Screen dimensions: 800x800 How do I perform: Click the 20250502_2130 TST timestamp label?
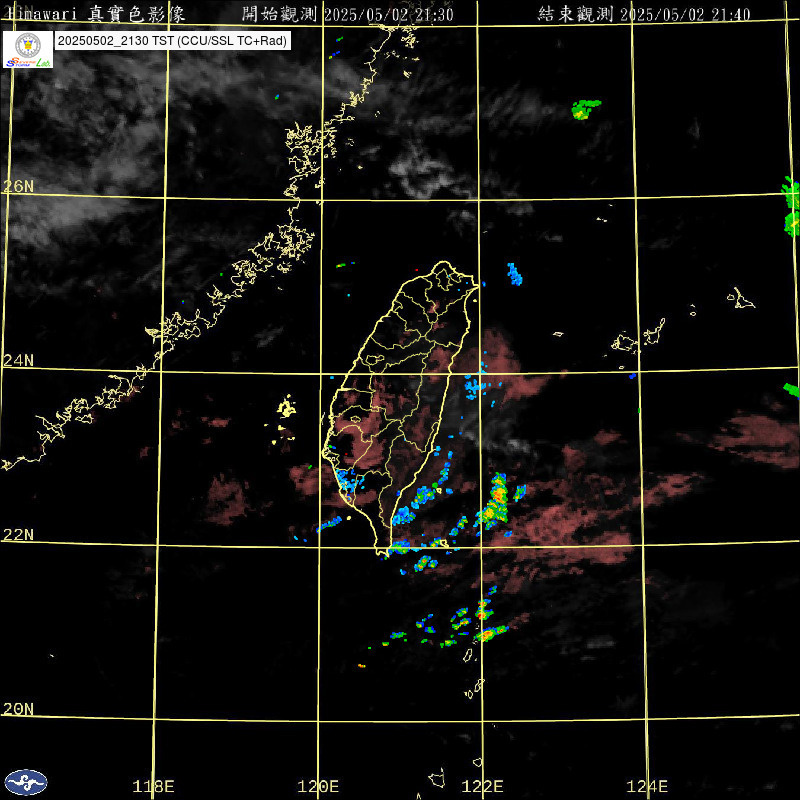[x=172, y=41]
